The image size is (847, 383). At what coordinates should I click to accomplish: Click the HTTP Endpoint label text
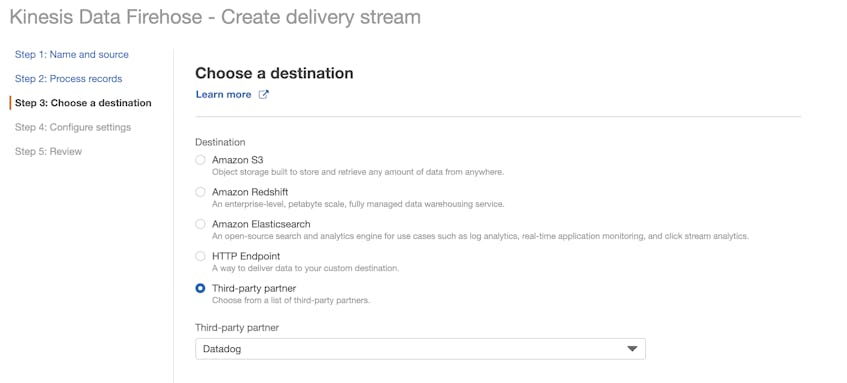click(246, 256)
